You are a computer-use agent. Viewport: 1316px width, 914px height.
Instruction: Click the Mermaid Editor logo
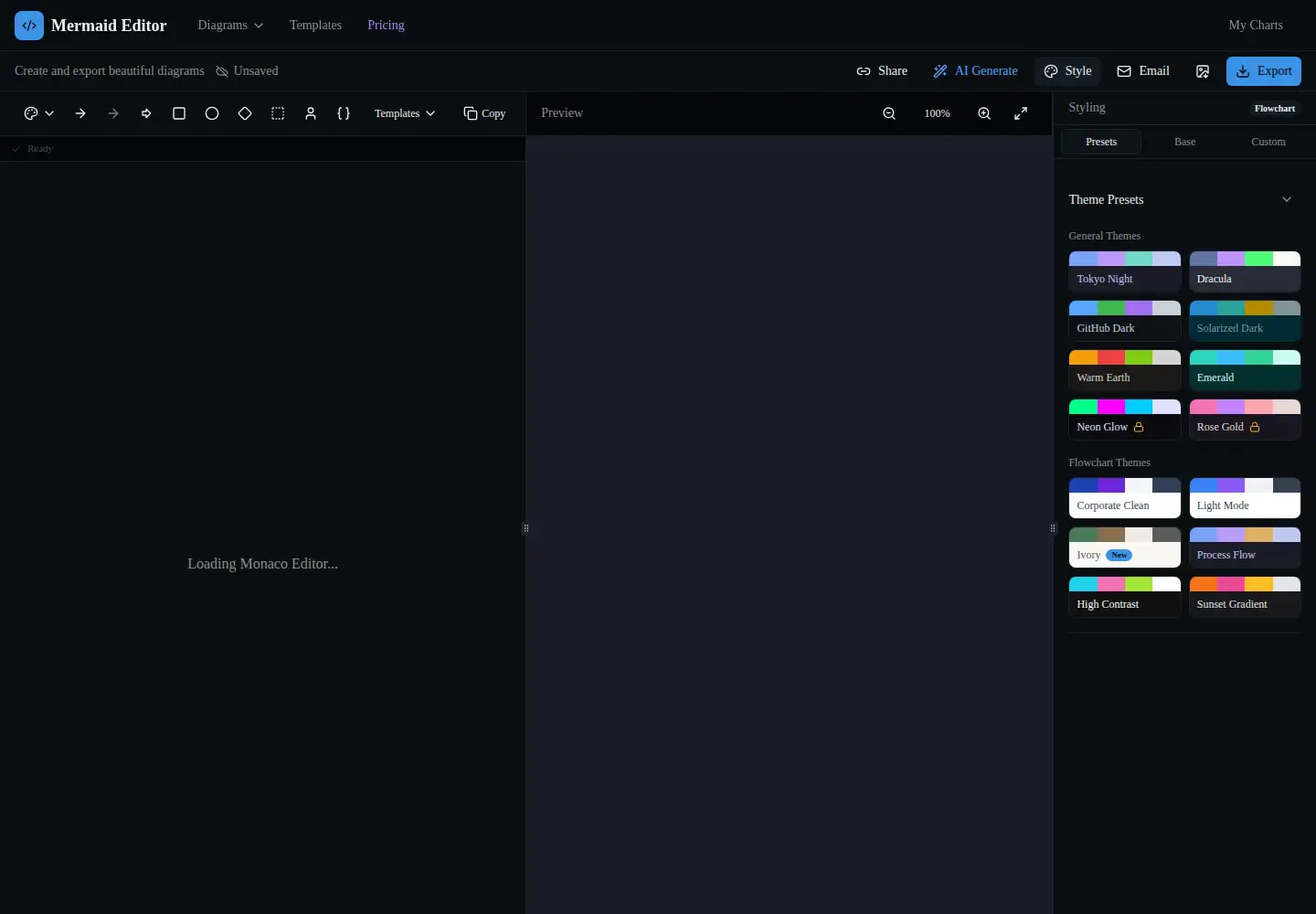click(x=90, y=26)
